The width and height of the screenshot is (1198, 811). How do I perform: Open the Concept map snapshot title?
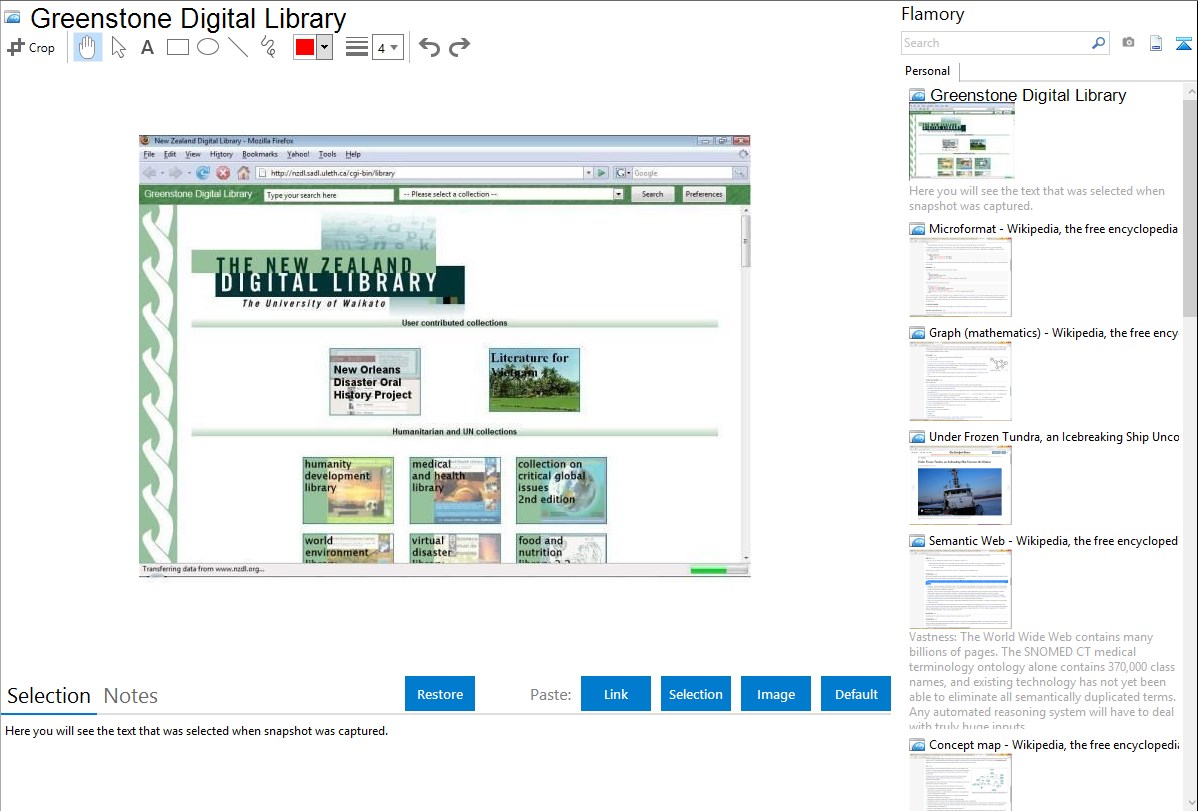[x=1054, y=744]
